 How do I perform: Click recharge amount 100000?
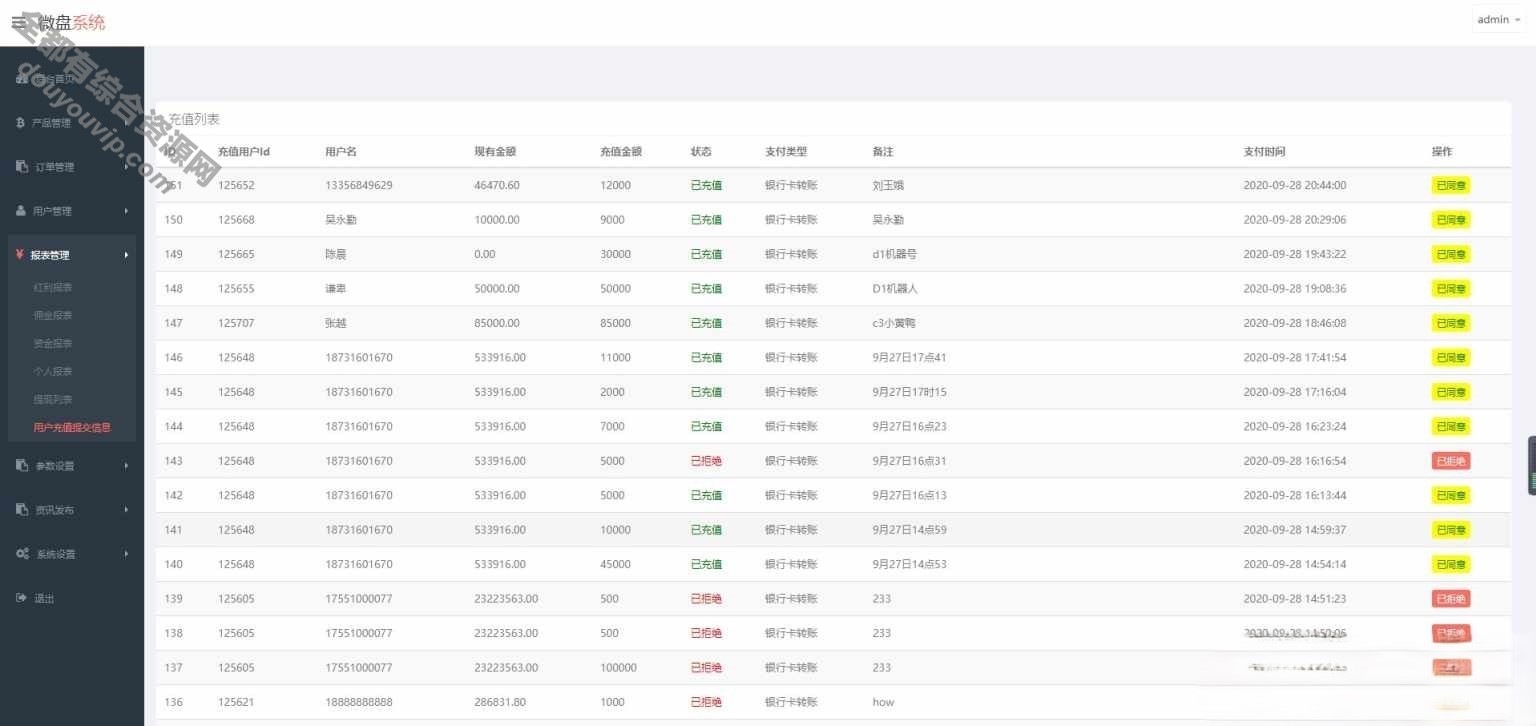618,667
